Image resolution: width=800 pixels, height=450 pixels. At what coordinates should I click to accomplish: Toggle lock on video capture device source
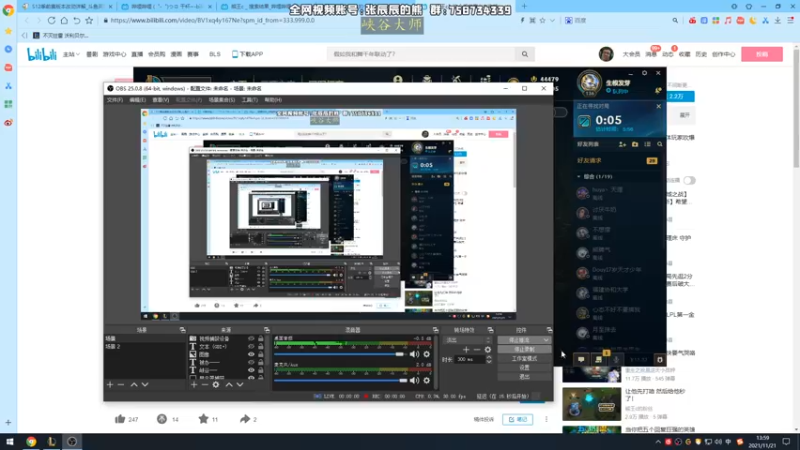[261, 338]
